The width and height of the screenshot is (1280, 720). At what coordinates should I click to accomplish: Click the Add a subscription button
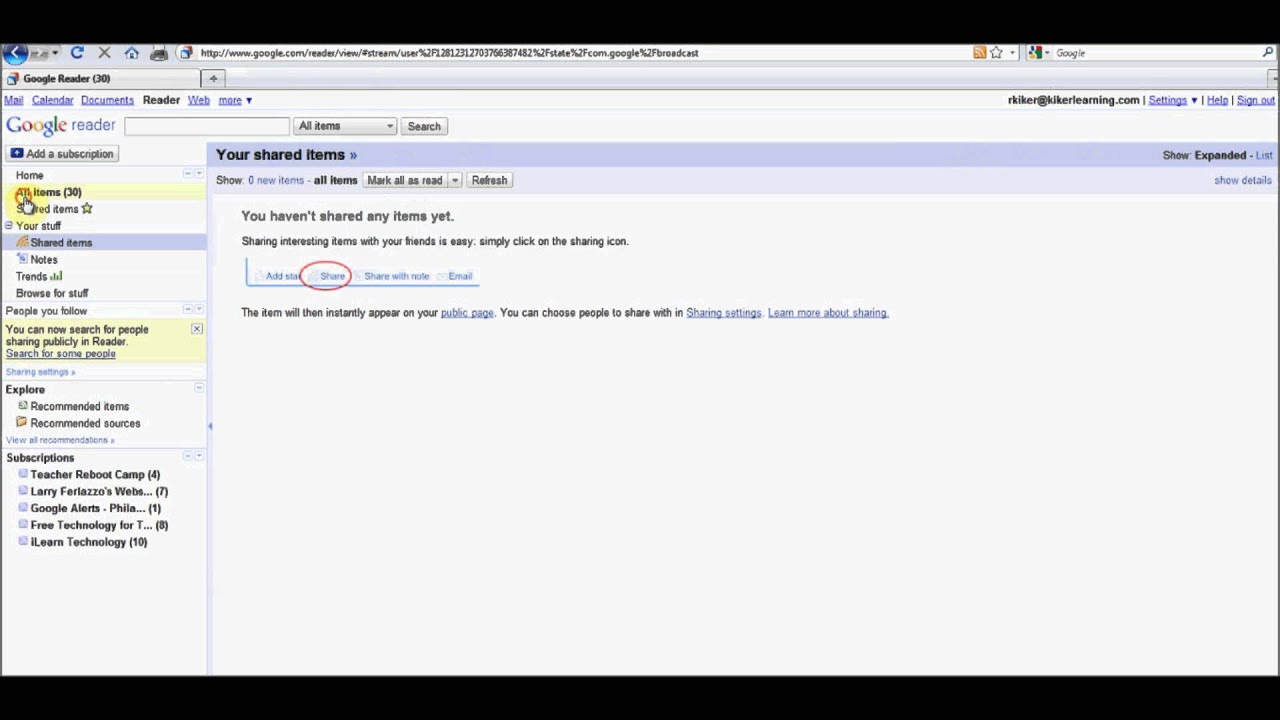(63, 154)
